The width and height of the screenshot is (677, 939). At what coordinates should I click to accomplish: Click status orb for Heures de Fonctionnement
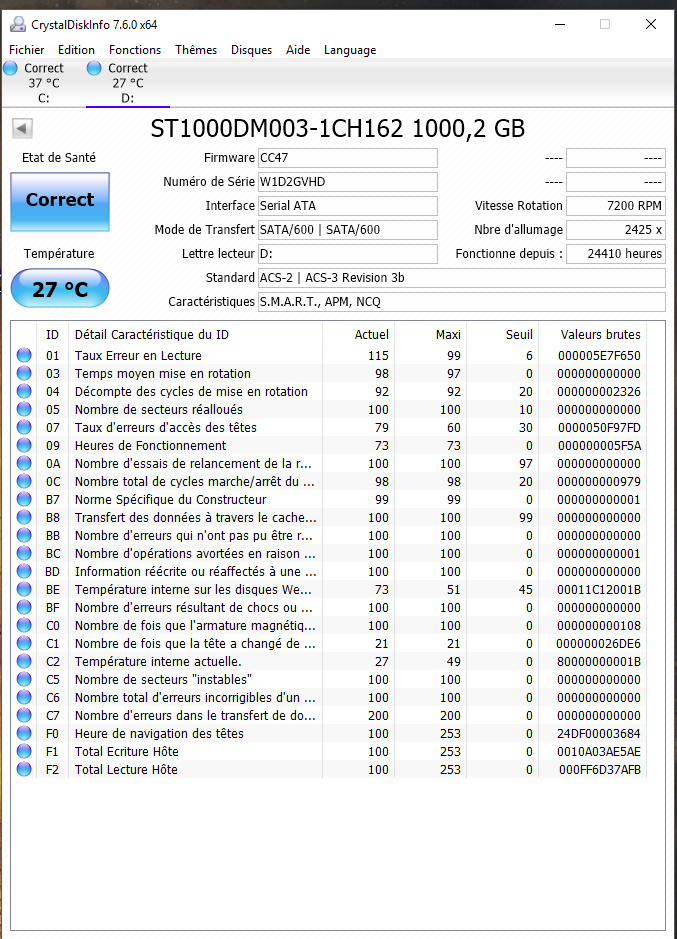pyautogui.click(x=24, y=445)
